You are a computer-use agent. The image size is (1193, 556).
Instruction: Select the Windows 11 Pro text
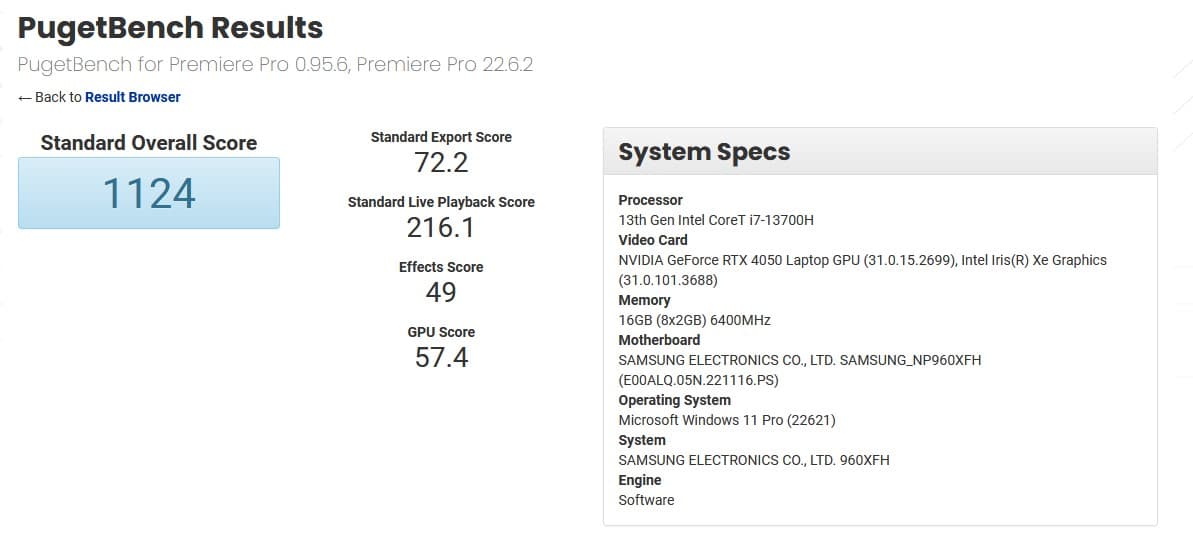(x=727, y=420)
